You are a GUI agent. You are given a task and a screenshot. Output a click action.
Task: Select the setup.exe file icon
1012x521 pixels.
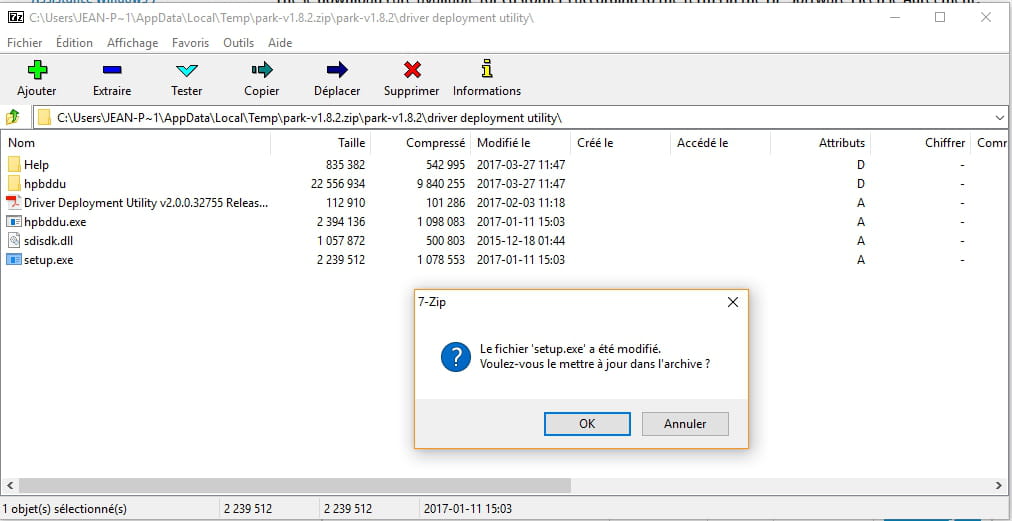pyautogui.click(x=14, y=260)
